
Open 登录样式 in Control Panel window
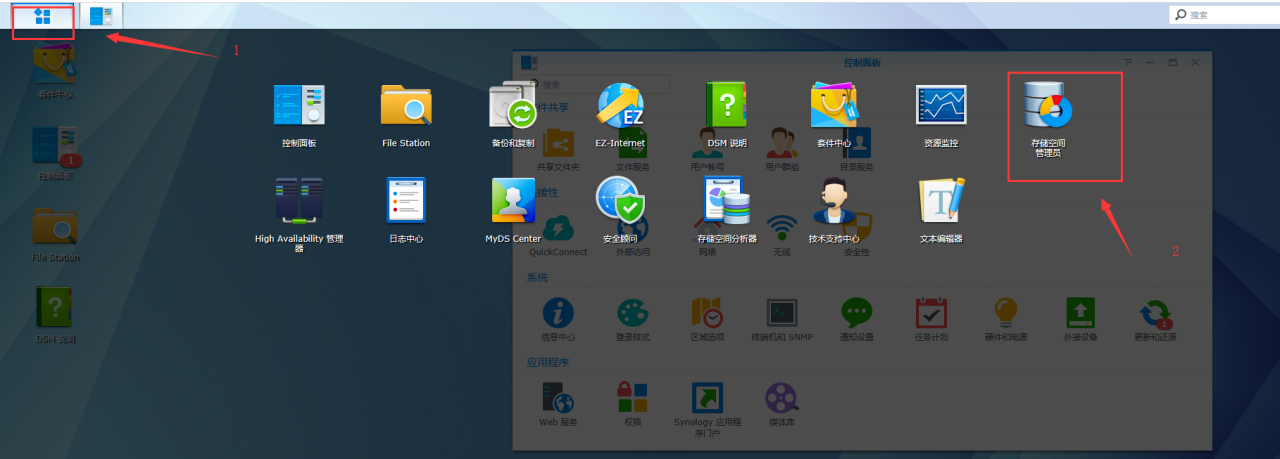tap(633, 320)
